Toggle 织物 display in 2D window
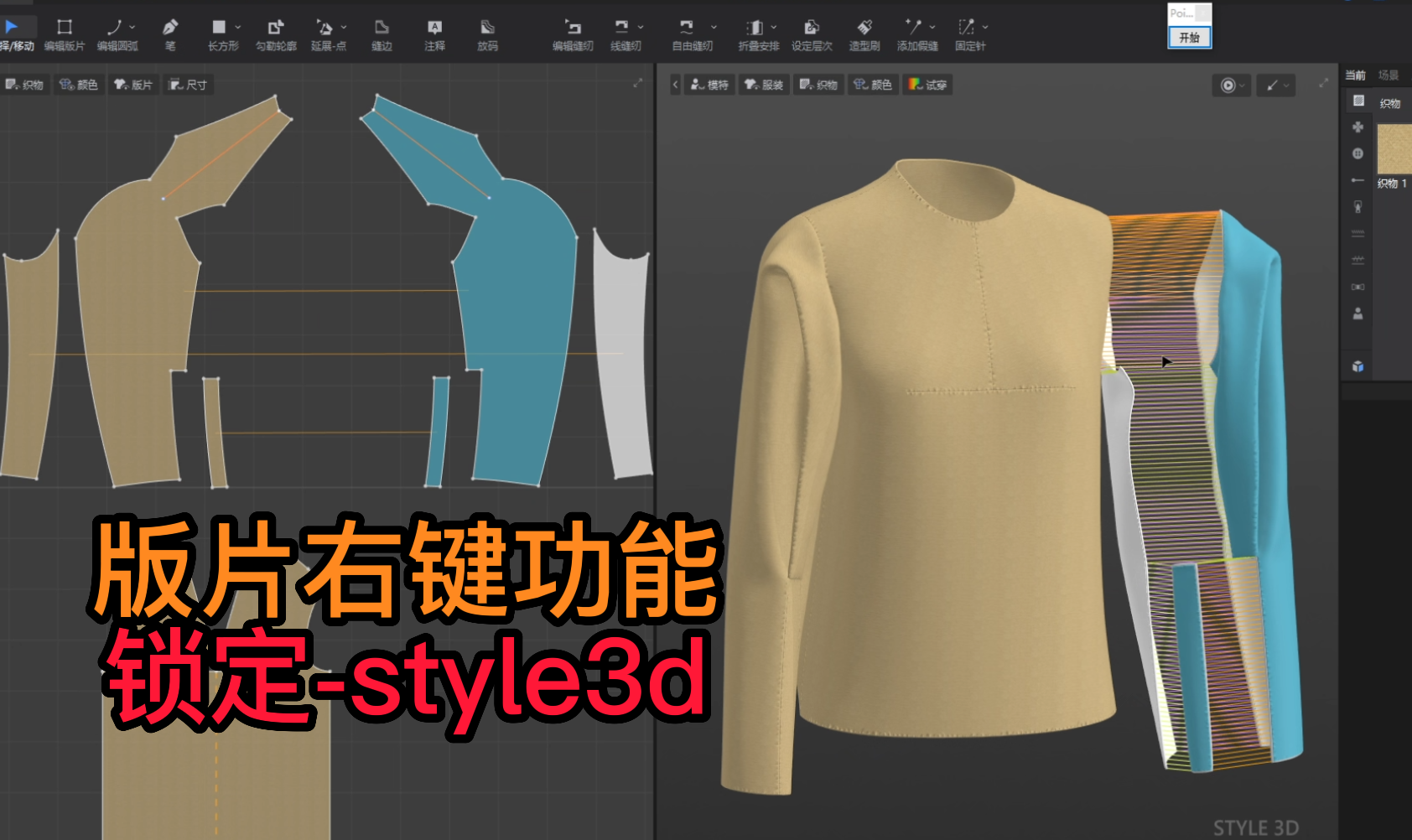1412x840 pixels. 24,85
